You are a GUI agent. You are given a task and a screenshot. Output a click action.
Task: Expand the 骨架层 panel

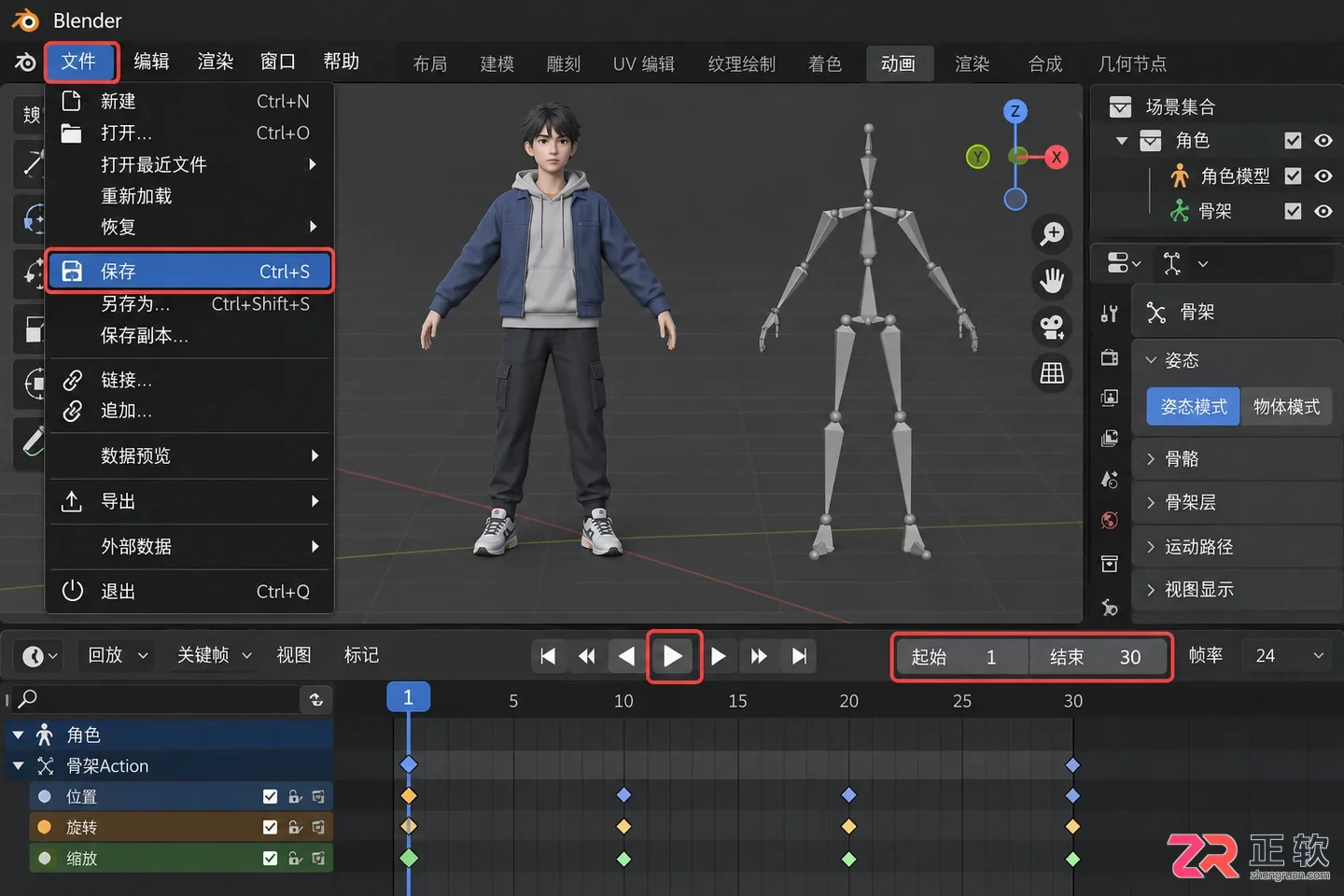click(1237, 502)
